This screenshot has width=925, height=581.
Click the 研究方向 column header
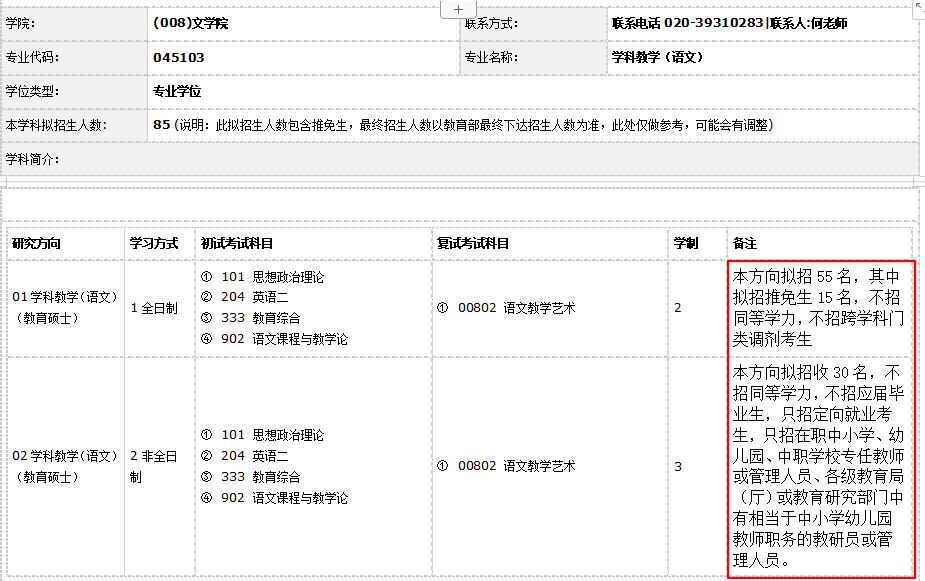(36, 243)
